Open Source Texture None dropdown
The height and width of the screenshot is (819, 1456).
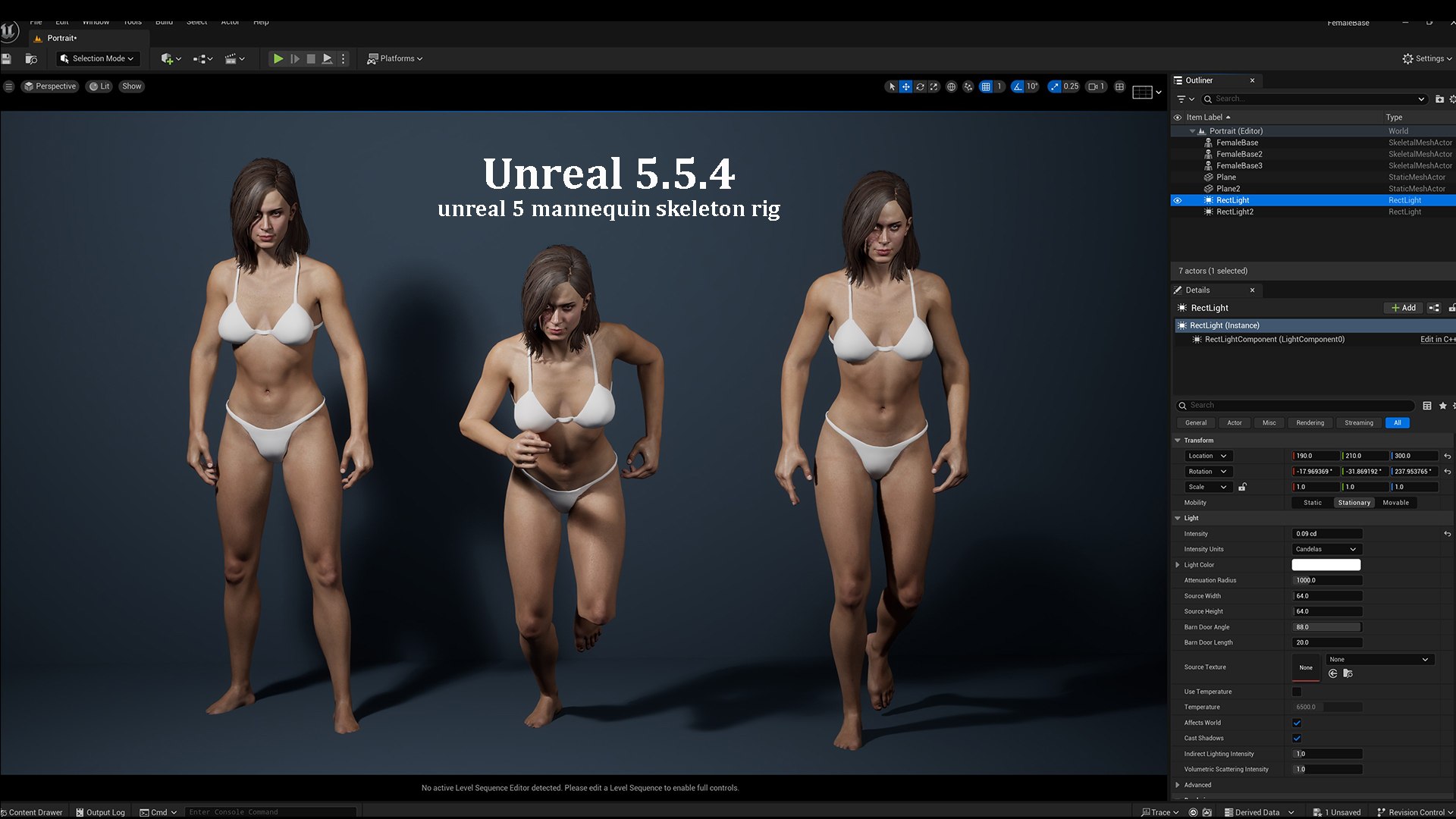point(1379,660)
